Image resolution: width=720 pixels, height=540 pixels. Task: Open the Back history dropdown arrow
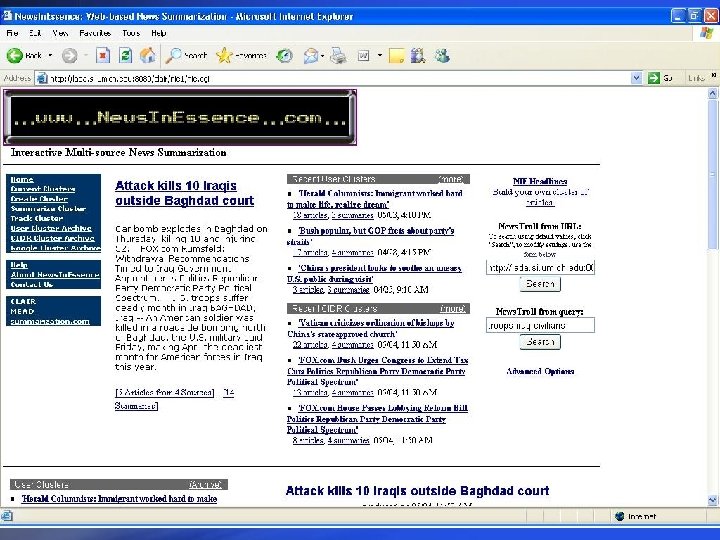tap(50, 56)
